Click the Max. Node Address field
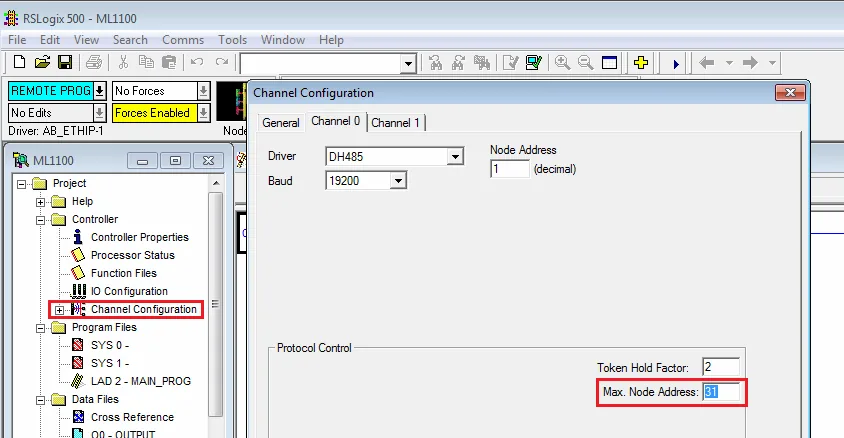The height and width of the screenshot is (438, 844). 720,392
